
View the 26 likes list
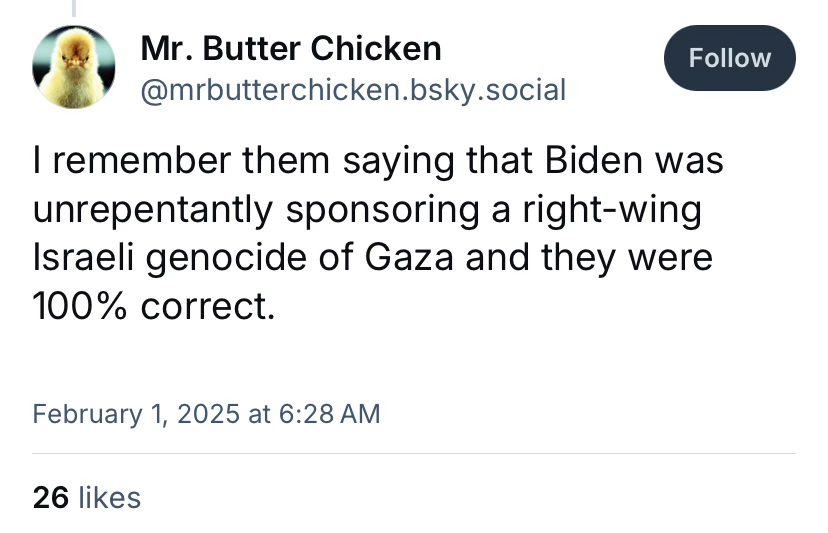click(87, 497)
